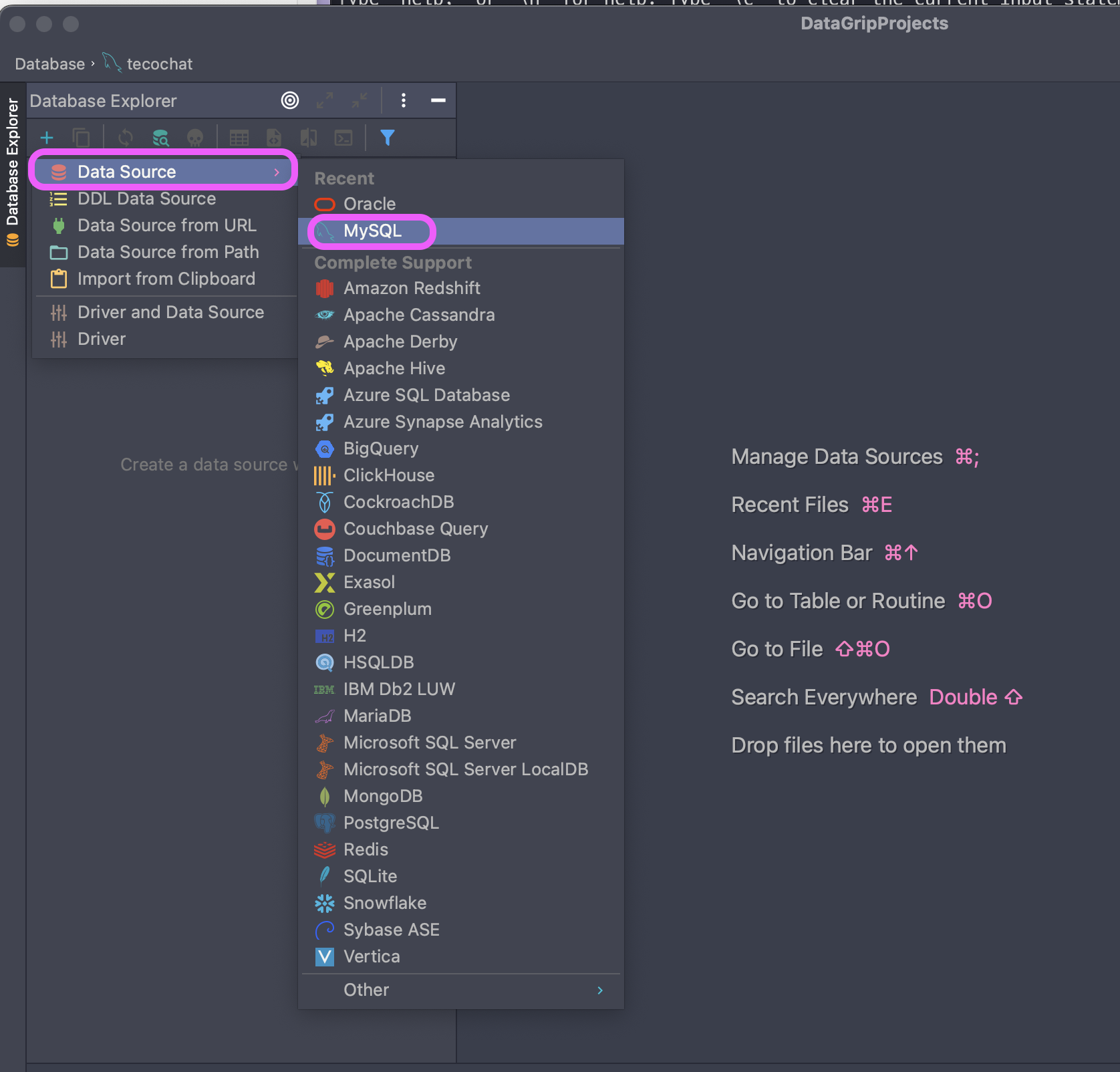Choose Exasol data source

click(x=461, y=582)
